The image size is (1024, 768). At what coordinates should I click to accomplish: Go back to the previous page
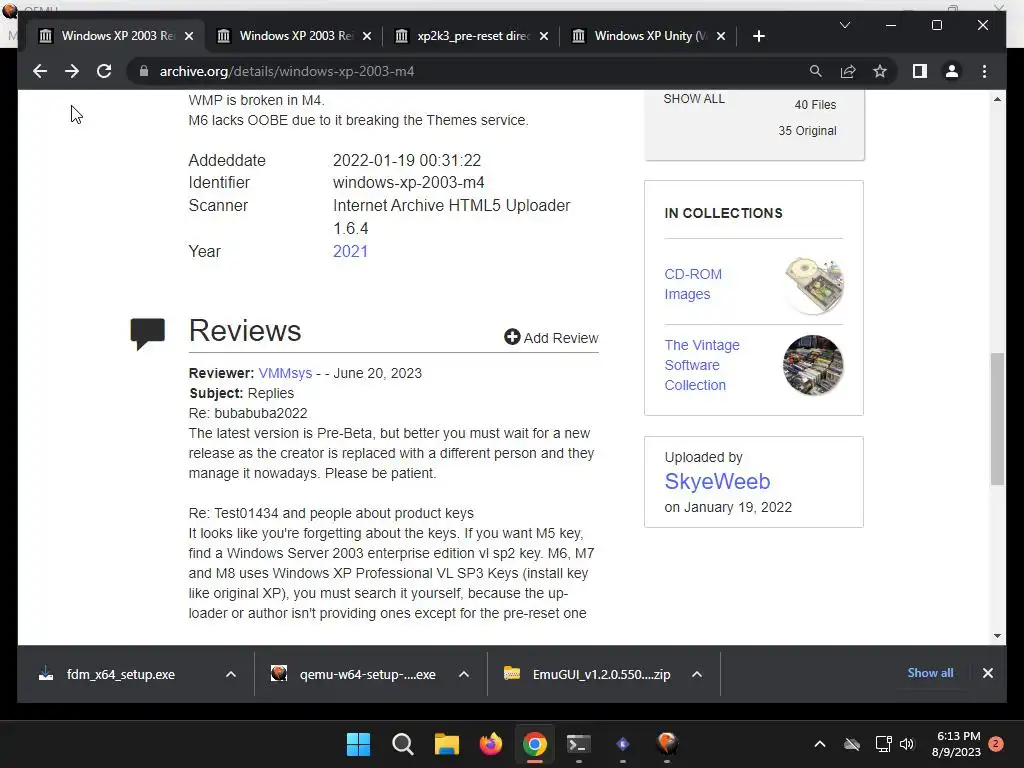coord(40,71)
